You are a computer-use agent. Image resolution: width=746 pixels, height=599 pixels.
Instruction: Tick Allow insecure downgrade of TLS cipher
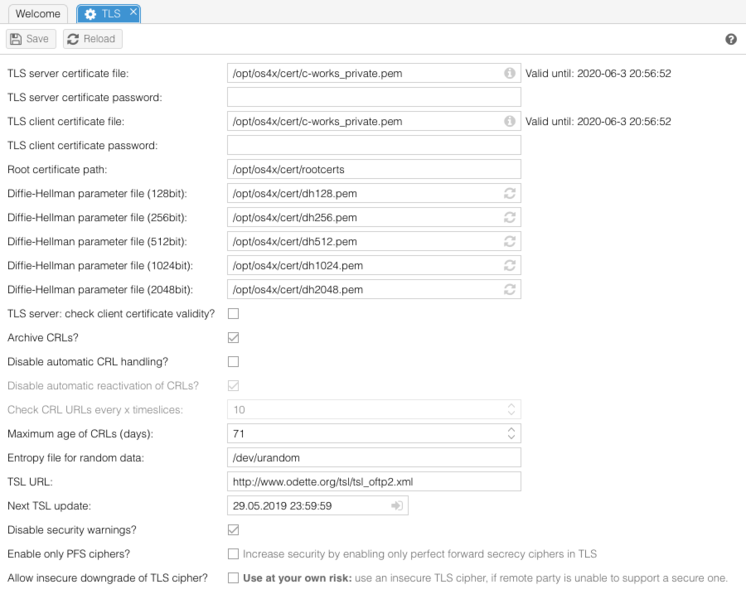click(233, 578)
